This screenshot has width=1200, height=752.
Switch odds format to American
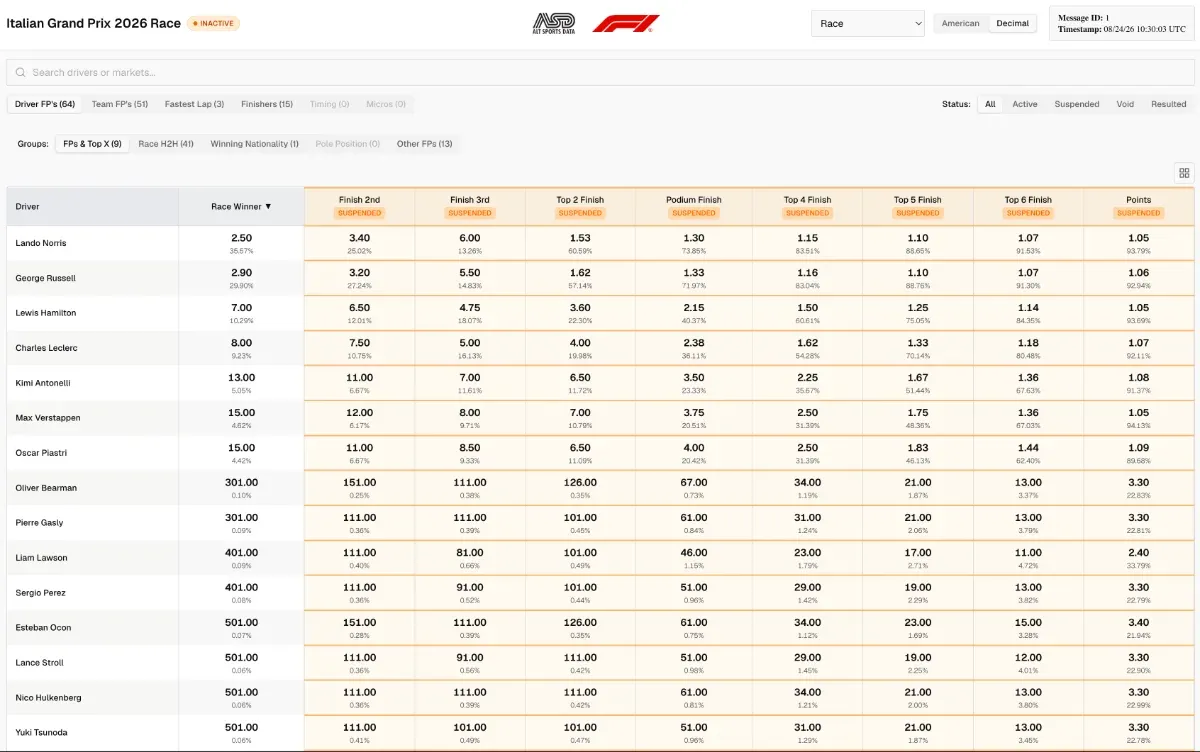pos(961,23)
